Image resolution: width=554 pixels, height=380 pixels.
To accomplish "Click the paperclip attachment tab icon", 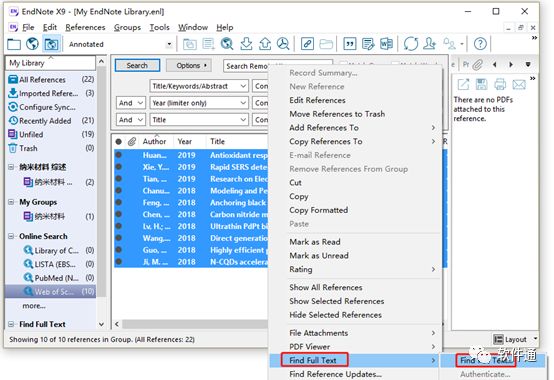I will (477, 65).
